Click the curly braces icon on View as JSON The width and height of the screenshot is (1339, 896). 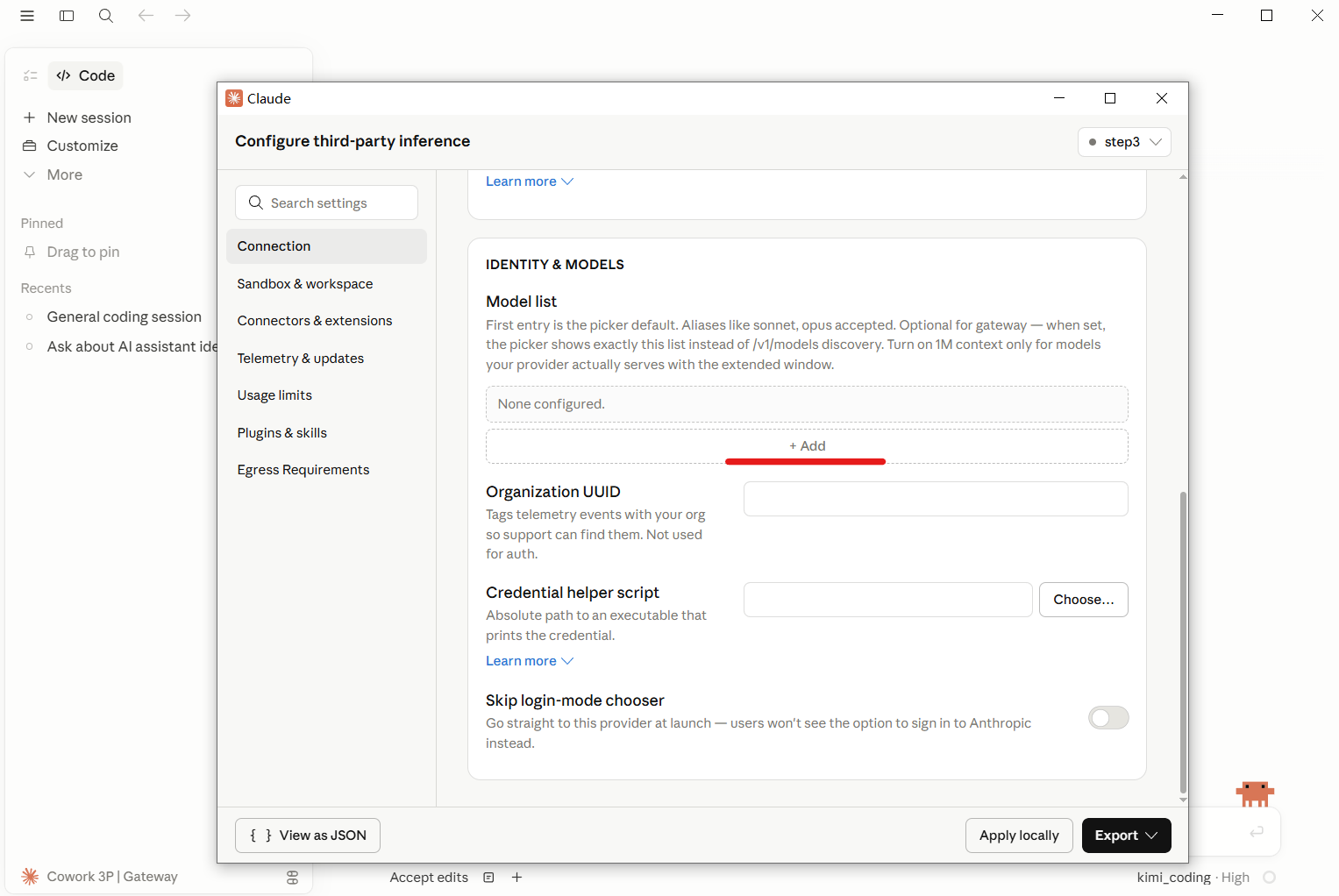pos(261,836)
